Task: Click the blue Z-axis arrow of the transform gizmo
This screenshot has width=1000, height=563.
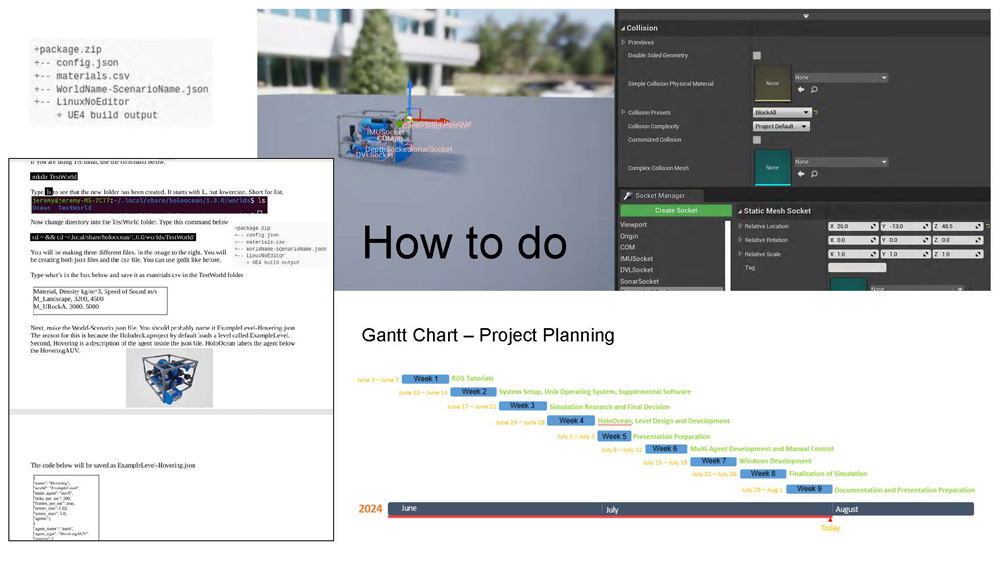Action: (x=409, y=96)
